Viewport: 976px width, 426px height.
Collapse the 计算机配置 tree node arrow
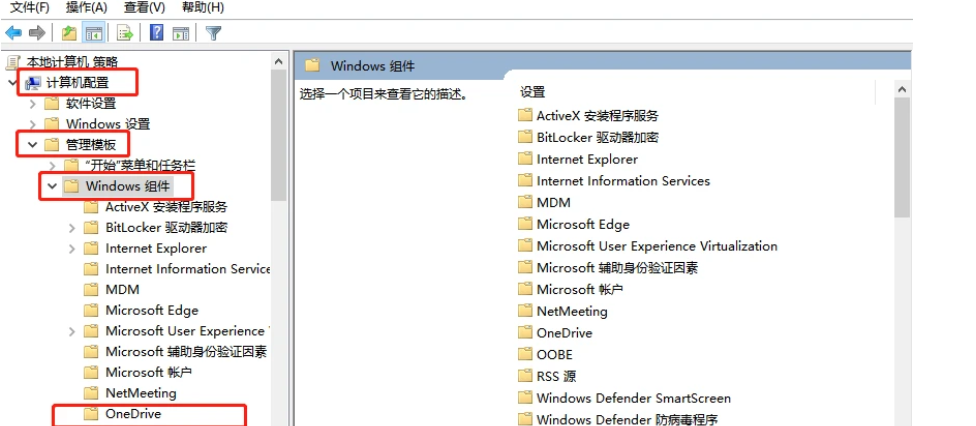(x=12, y=83)
